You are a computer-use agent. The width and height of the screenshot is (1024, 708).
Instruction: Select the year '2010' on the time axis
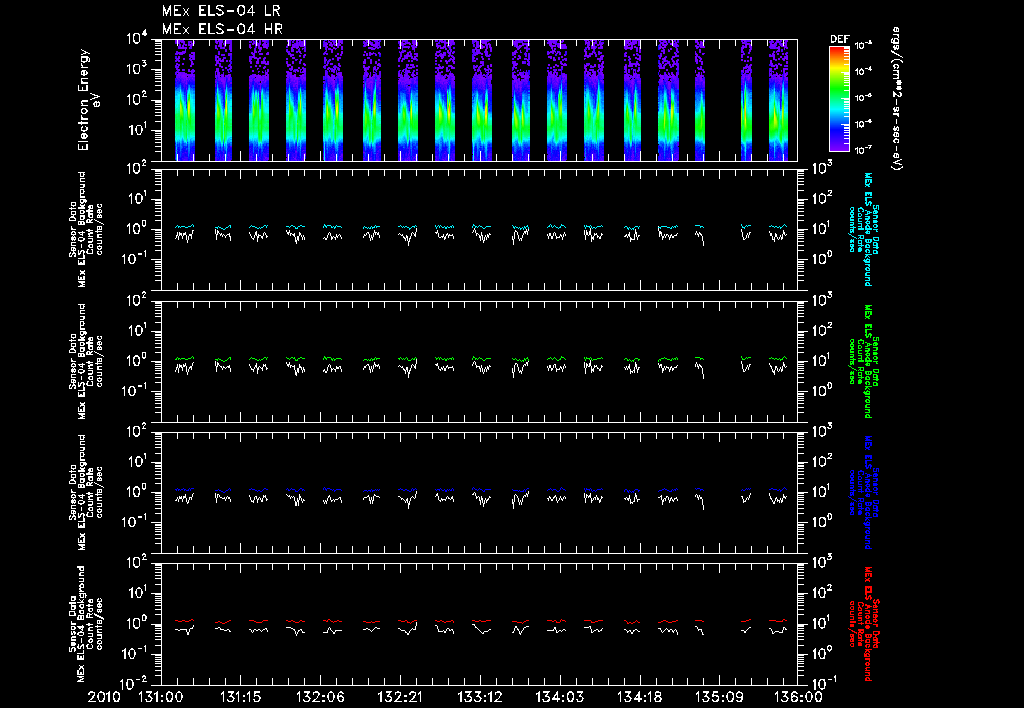(x=106, y=697)
